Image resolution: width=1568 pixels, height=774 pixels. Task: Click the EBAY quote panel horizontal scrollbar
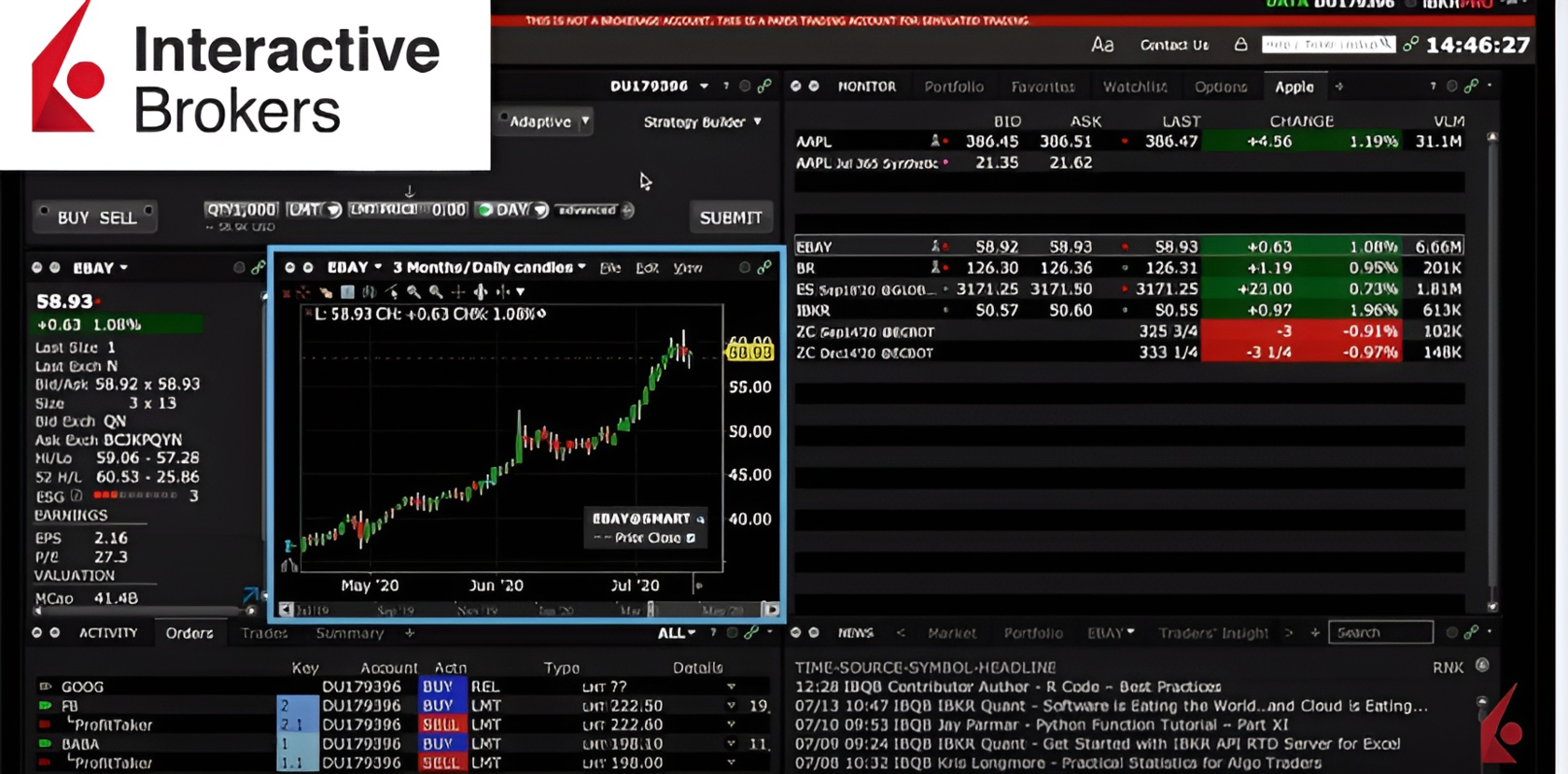145,611
